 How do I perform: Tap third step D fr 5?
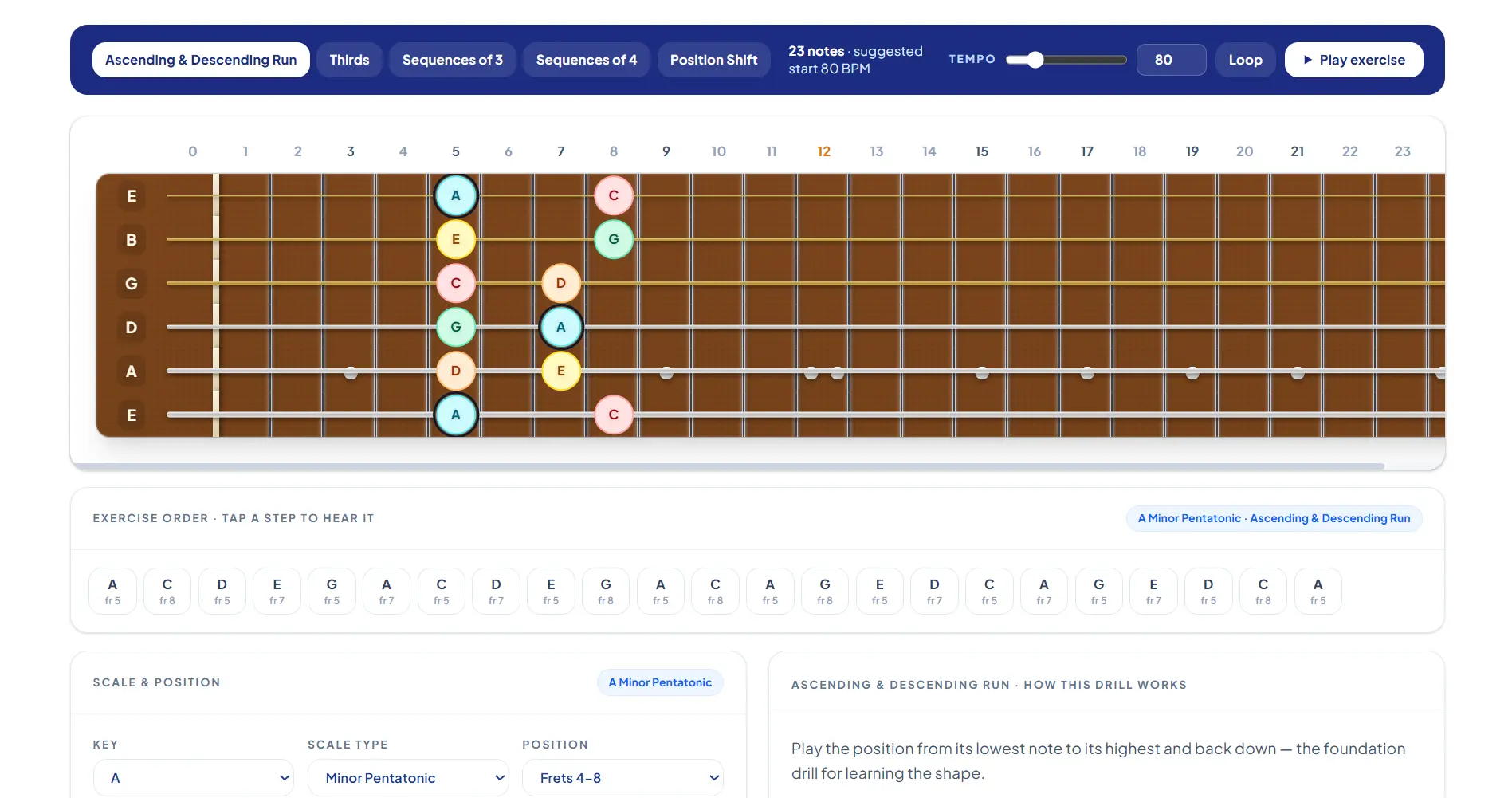click(x=222, y=591)
